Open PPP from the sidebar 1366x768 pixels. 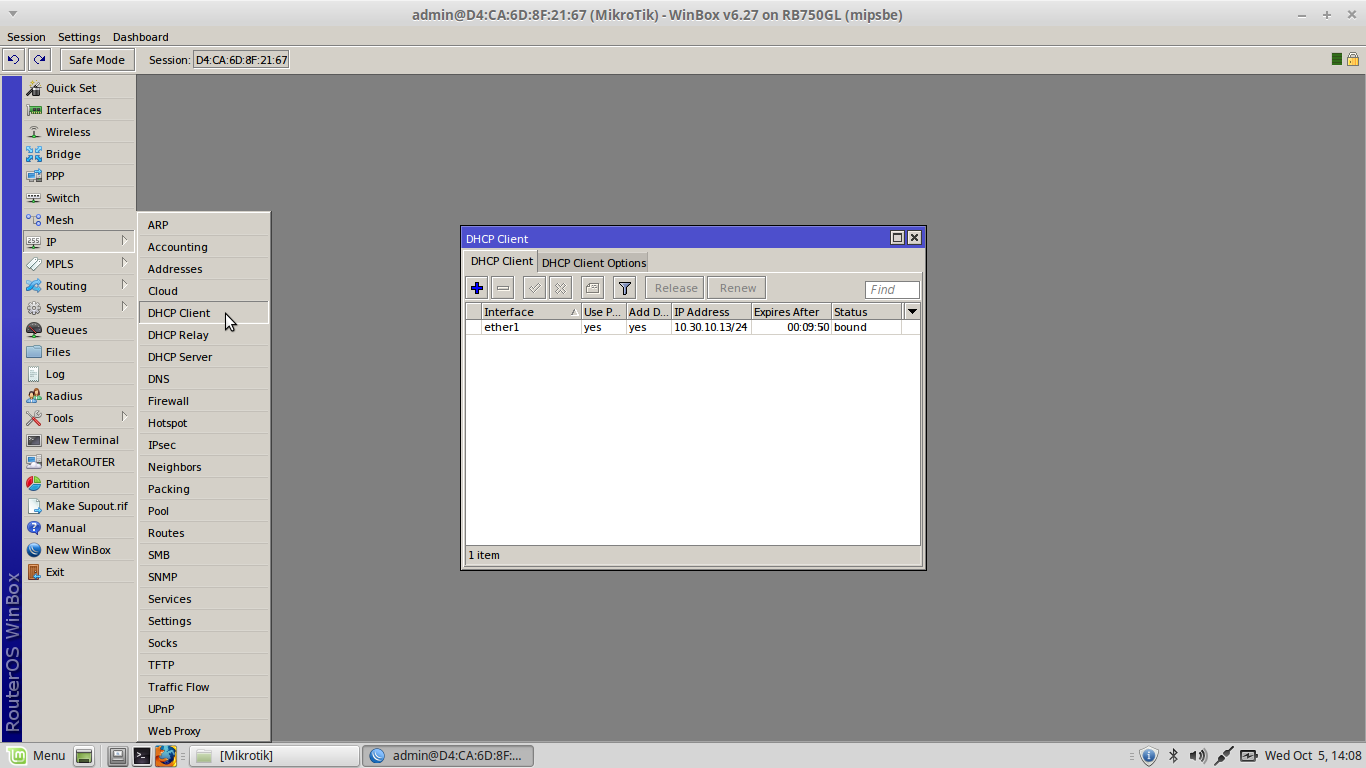[x=79, y=176]
